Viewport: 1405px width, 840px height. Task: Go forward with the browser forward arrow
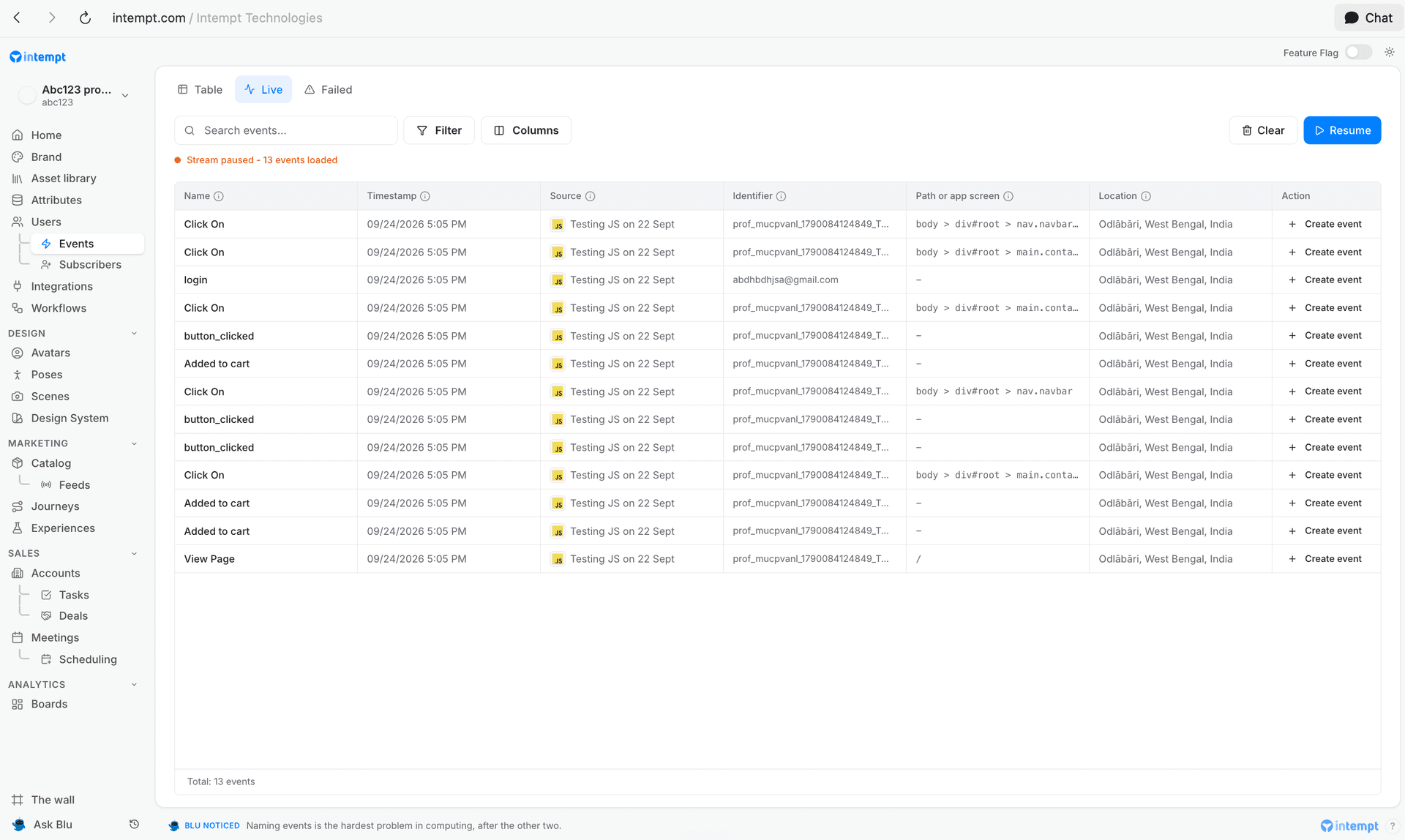coord(51,18)
